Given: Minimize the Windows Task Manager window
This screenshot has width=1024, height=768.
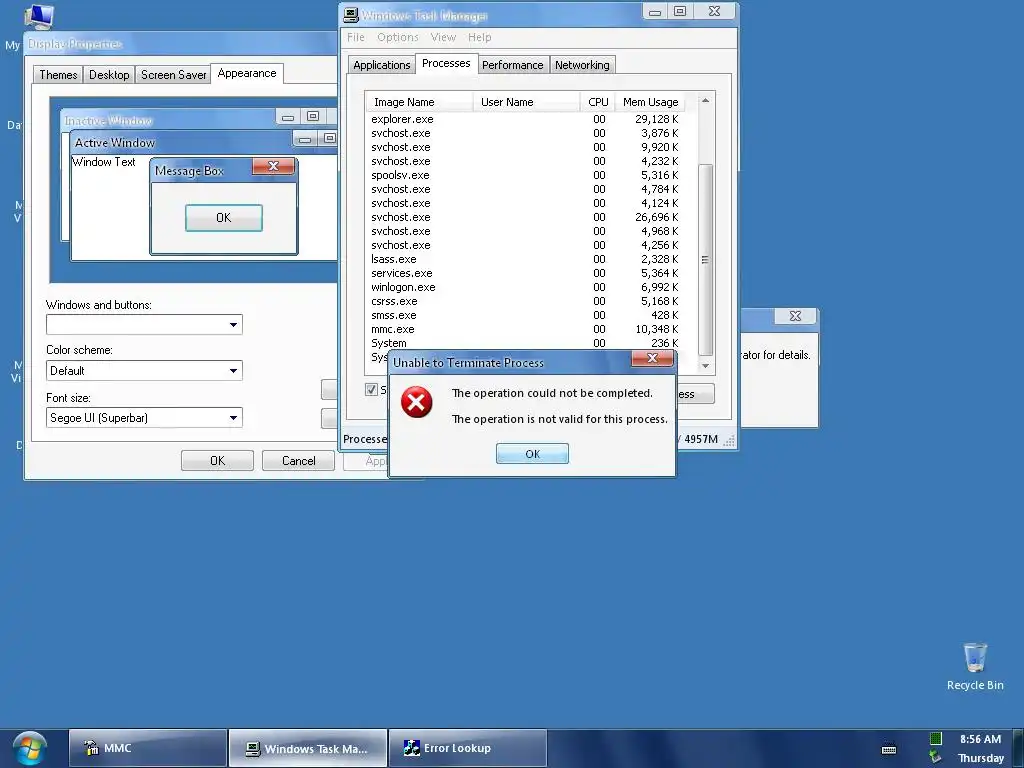Looking at the screenshot, I should click(x=655, y=11).
